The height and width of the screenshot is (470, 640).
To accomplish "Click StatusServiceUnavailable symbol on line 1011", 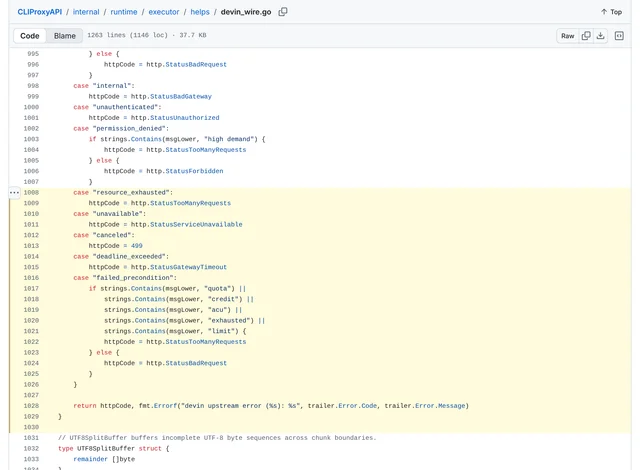I will [x=196, y=225].
